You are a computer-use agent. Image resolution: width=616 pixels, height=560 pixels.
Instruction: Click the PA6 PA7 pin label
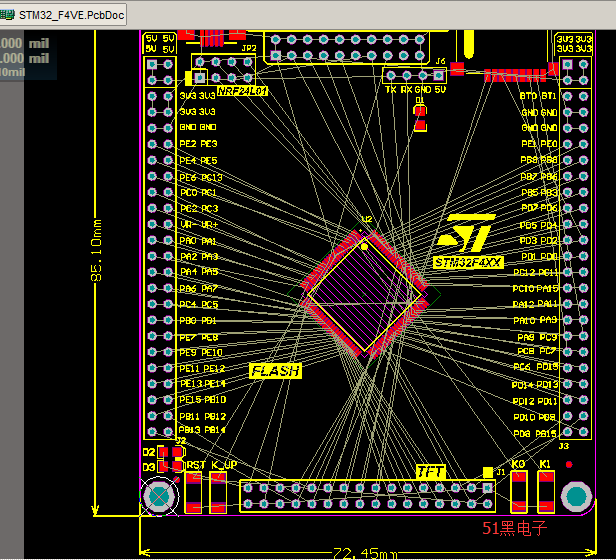coord(199,289)
